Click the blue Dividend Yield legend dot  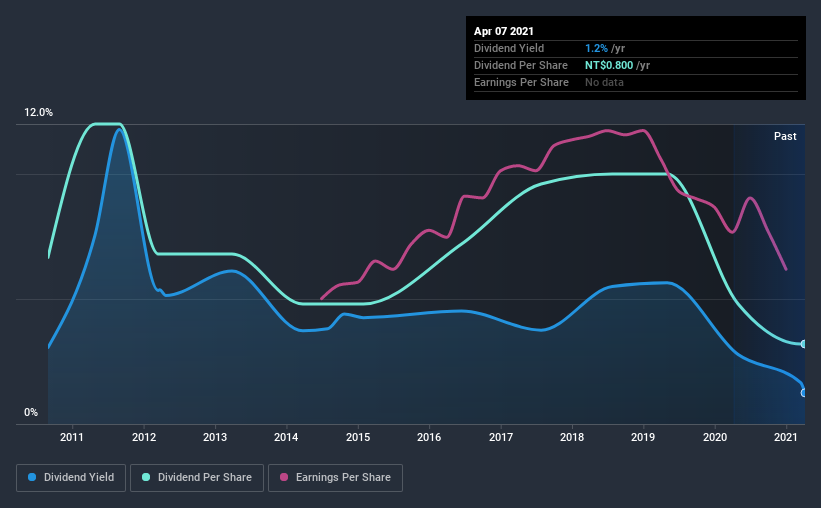(x=32, y=477)
